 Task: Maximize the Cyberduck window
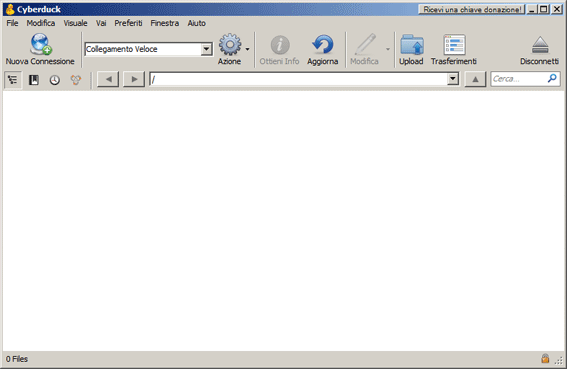click(x=543, y=9)
